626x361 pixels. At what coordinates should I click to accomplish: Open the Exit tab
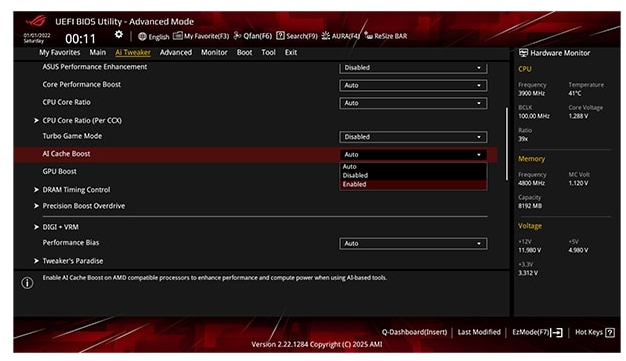pyautogui.click(x=291, y=52)
